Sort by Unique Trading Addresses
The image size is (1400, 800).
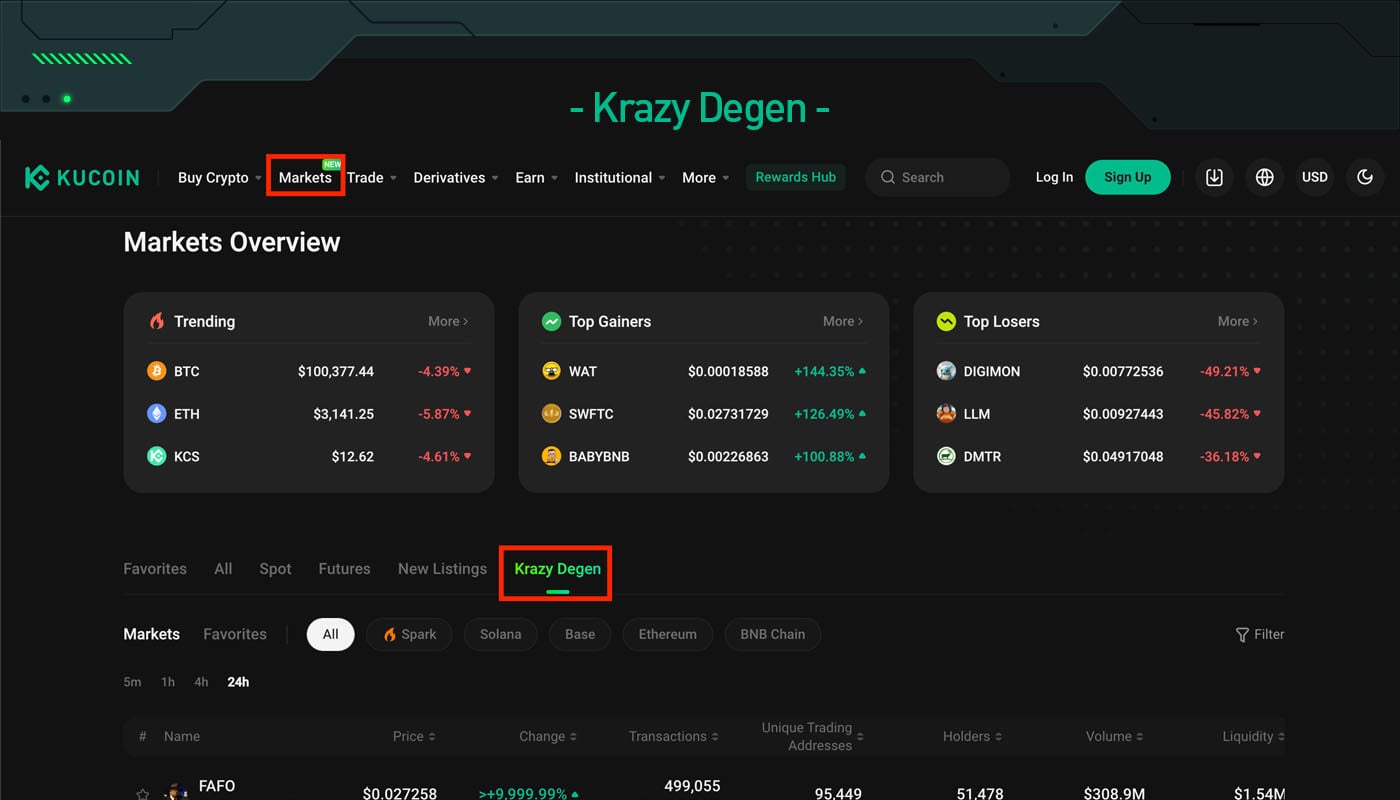pos(813,736)
